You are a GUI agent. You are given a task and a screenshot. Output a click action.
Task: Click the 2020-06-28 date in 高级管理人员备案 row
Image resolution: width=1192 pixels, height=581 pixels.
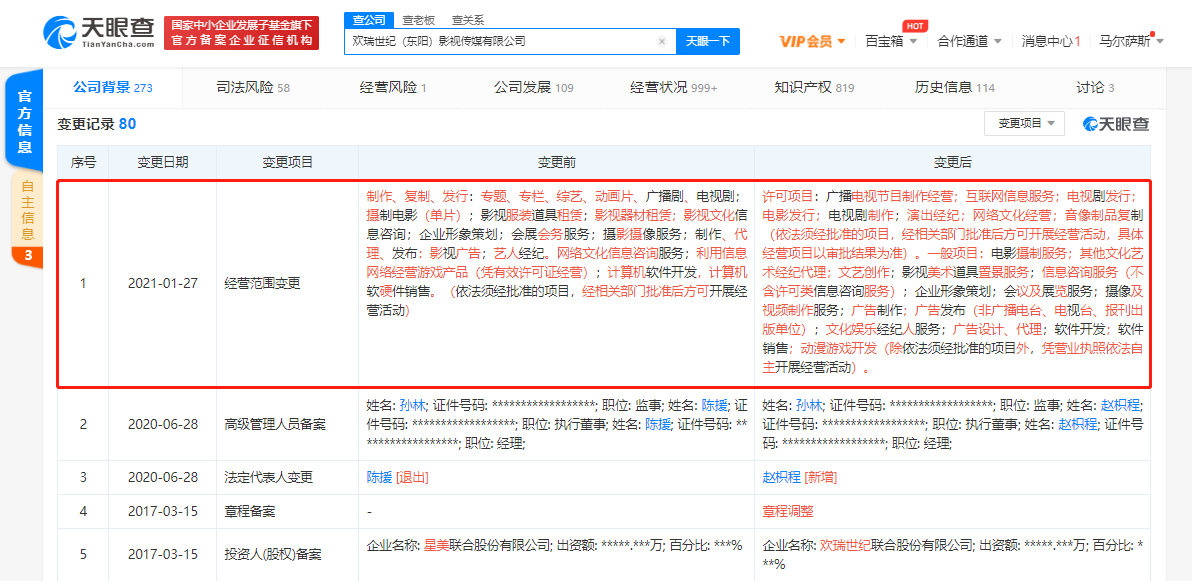[163, 424]
